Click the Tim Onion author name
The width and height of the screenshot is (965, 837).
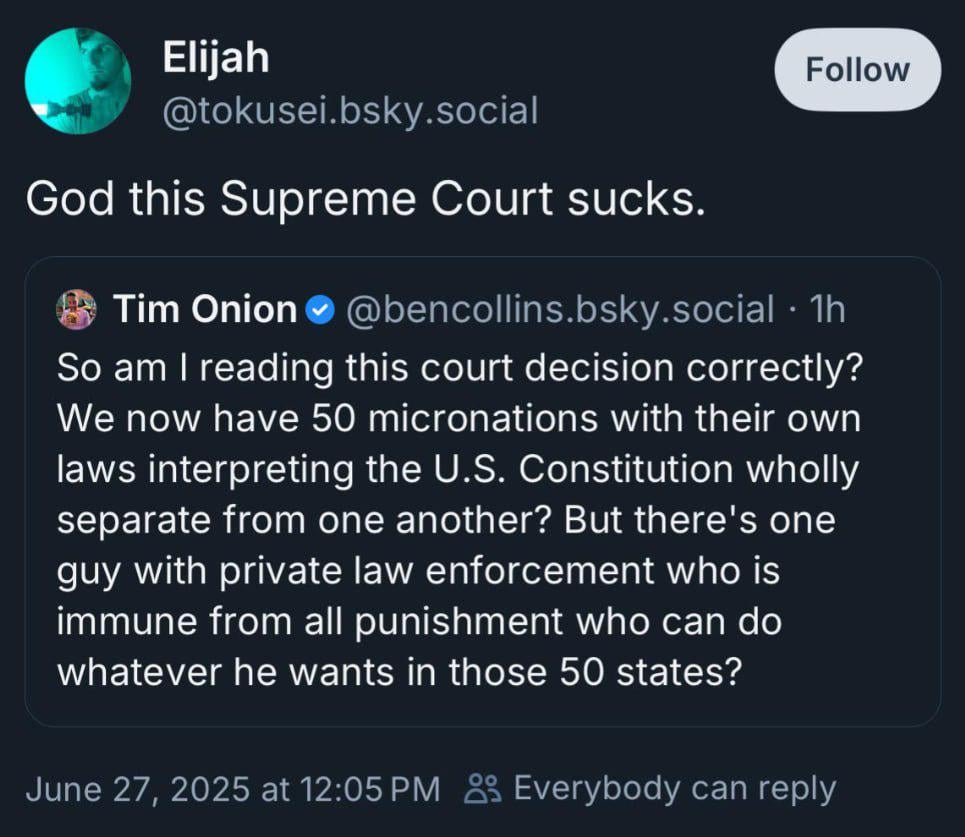204,309
